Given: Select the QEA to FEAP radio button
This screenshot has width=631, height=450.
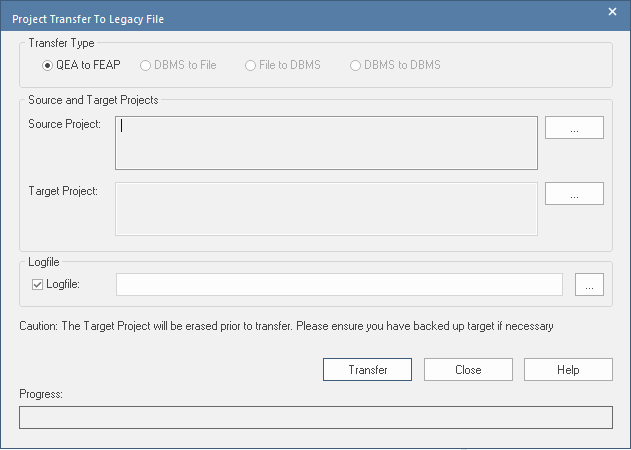Looking at the screenshot, I should point(48,65).
